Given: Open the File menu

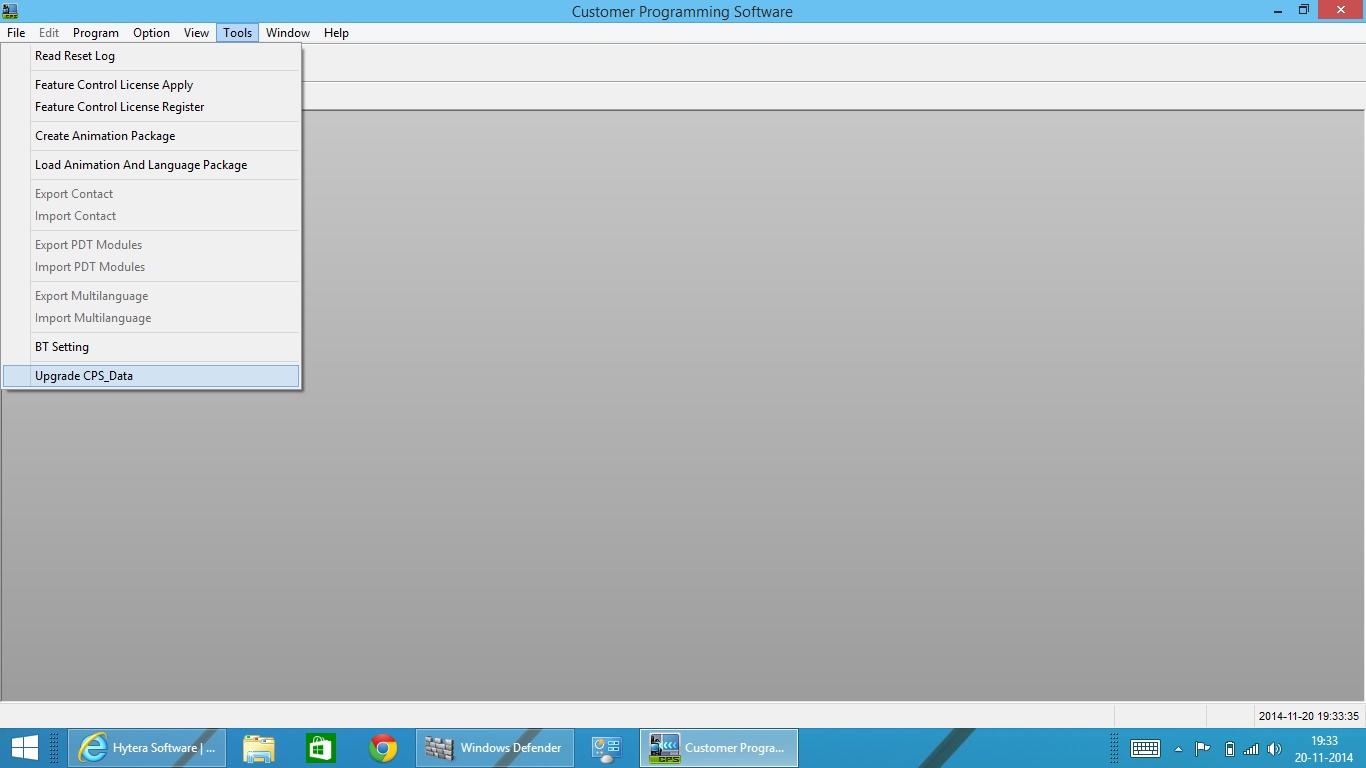Looking at the screenshot, I should point(16,33).
